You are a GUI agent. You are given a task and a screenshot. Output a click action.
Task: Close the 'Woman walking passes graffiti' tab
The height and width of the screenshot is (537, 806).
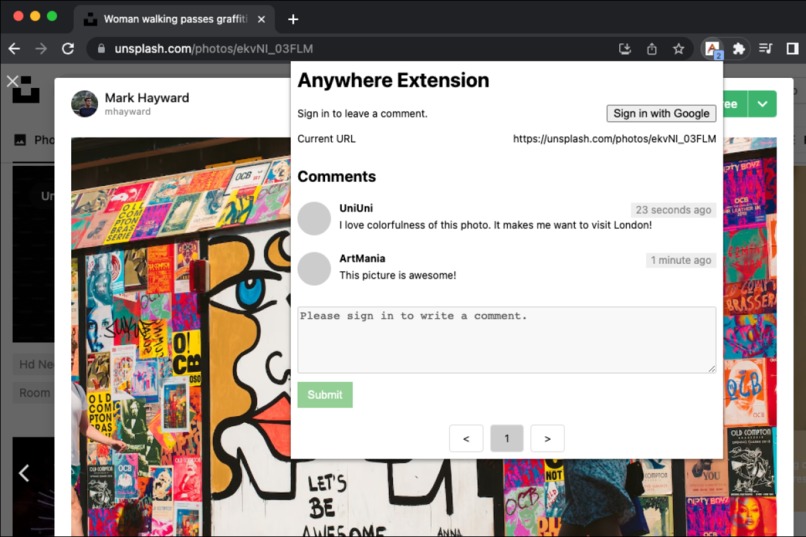pyautogui.click(x=261, y=19)
